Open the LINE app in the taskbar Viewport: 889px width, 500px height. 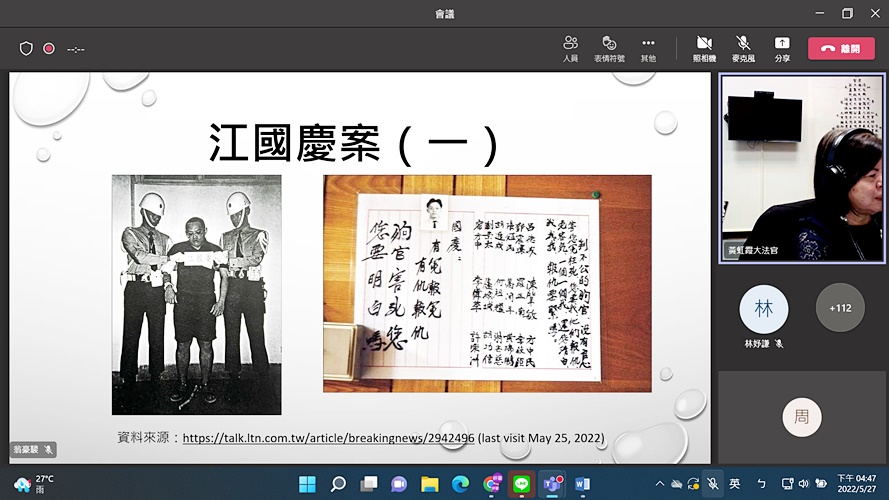(x=521, y=484)
